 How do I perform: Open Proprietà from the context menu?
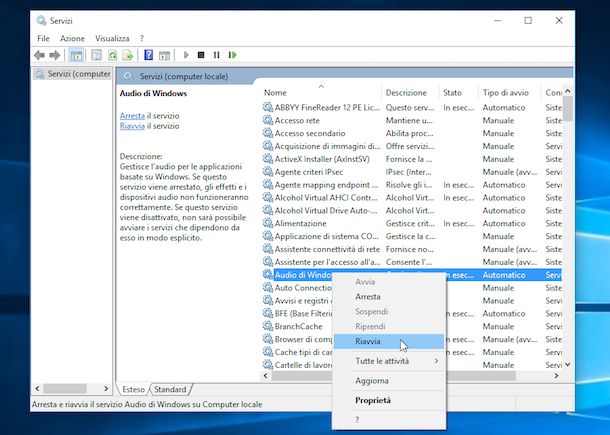click(389, 400)
